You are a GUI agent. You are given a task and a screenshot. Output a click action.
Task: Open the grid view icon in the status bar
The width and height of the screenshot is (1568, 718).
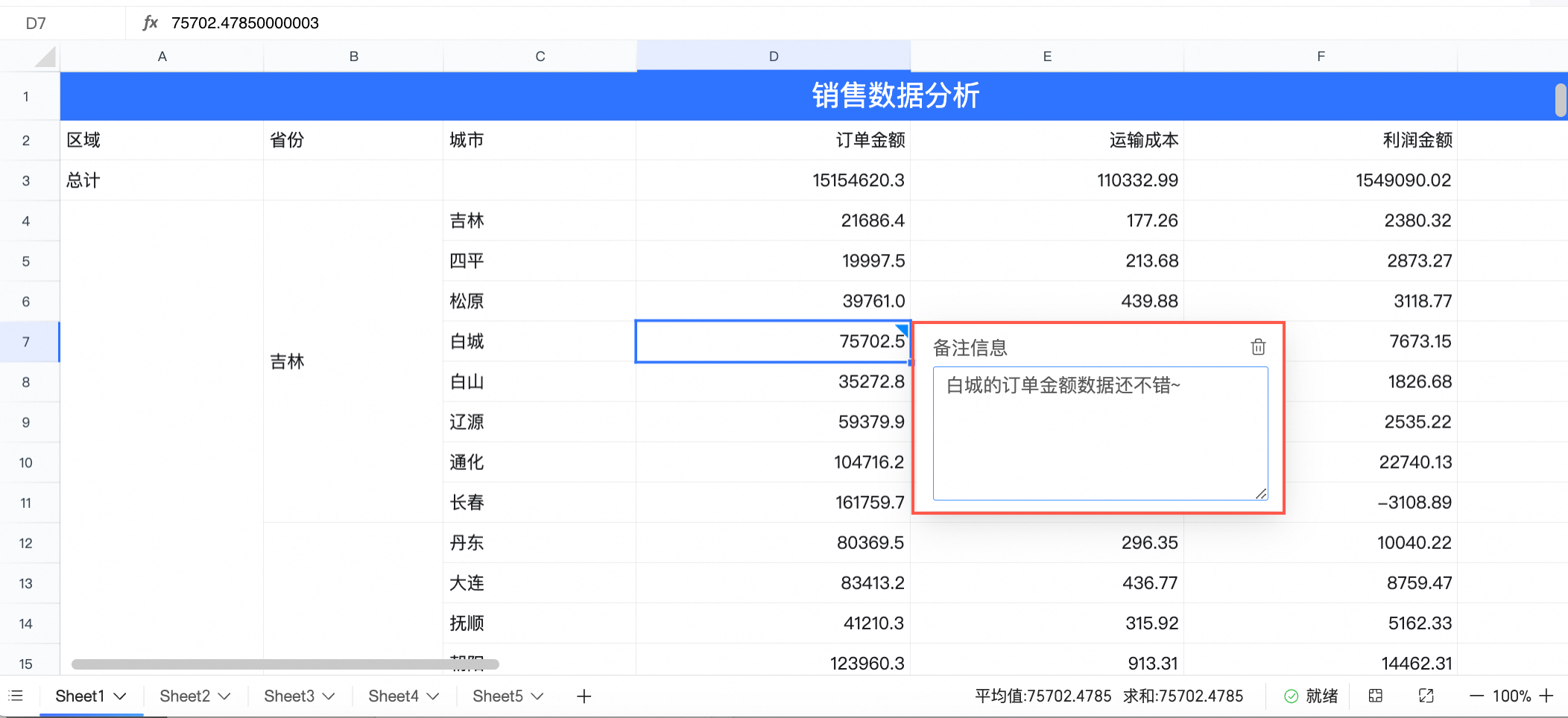[x=1376, y=696]
